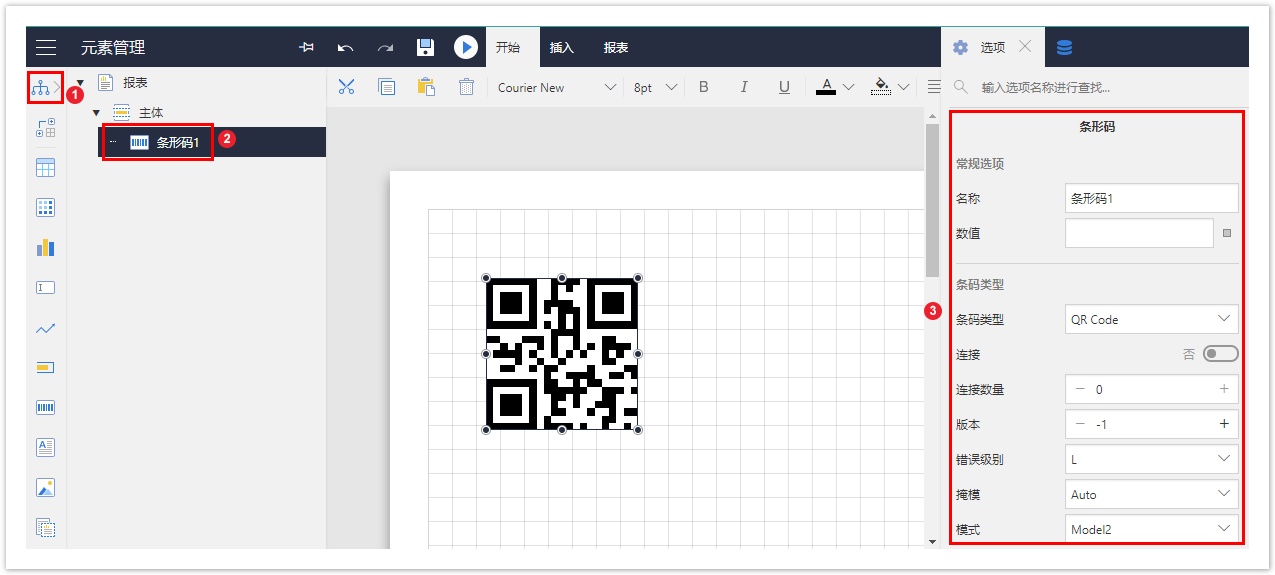Open the group editor sidebar icon

pyautogui.click(x=45, y=128)
